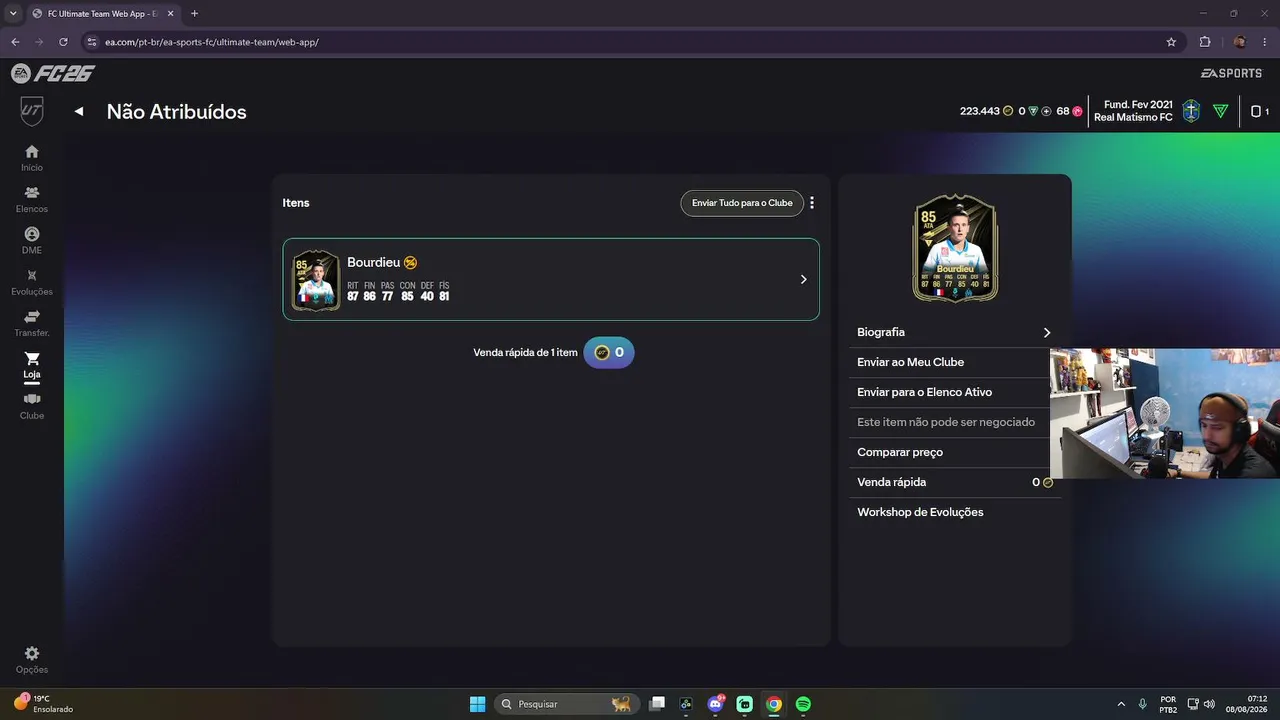Open the Chrome profile avatar

[x=1240, y=42]
